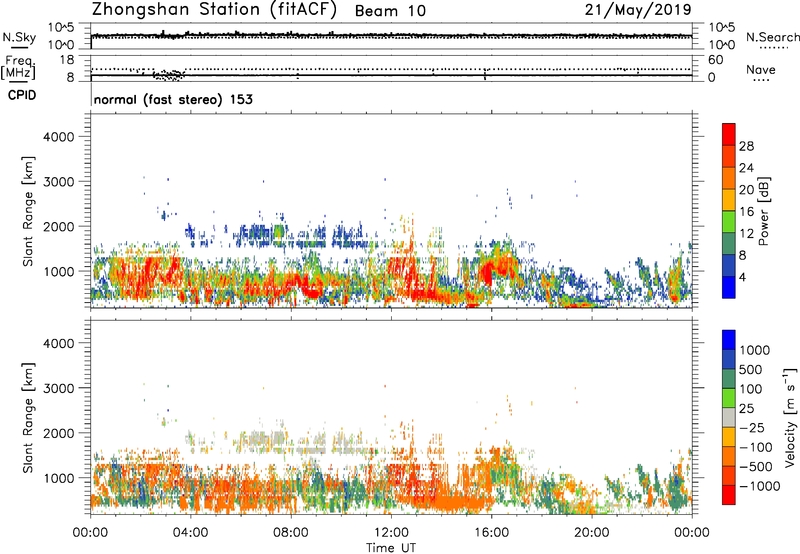The image size is (800, 554).
Task: Click the "-500" label on velocity colorbar
Action: [x=756, y=467]
